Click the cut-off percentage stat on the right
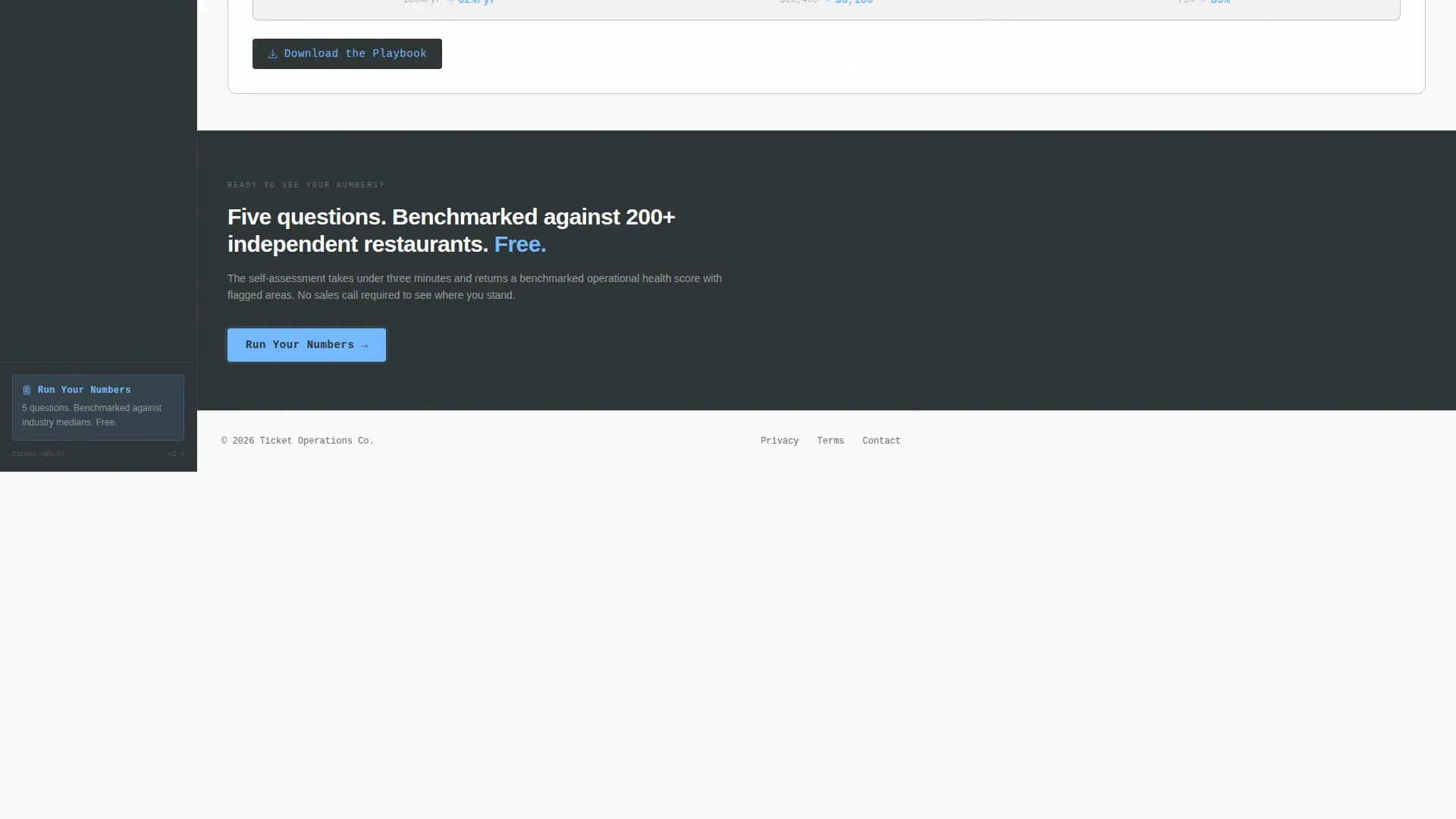Viewport: 1456px width, 819px height. tap(1203, 2)
